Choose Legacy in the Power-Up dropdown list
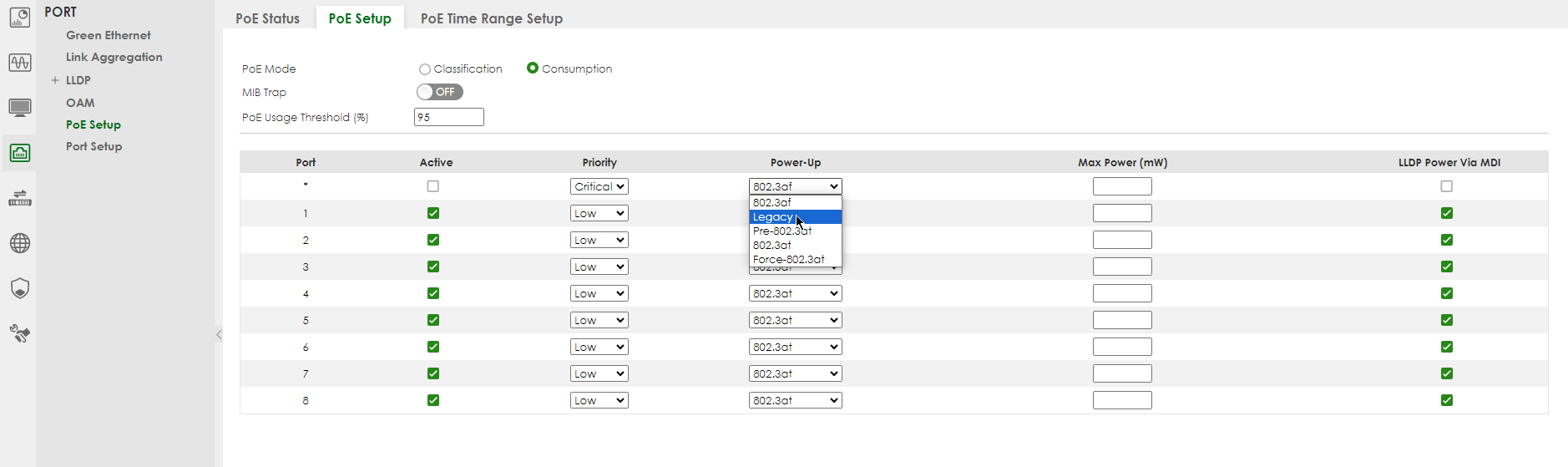Screen dimensions: 1568x467 pyautogui.click(x=773, y=217)
